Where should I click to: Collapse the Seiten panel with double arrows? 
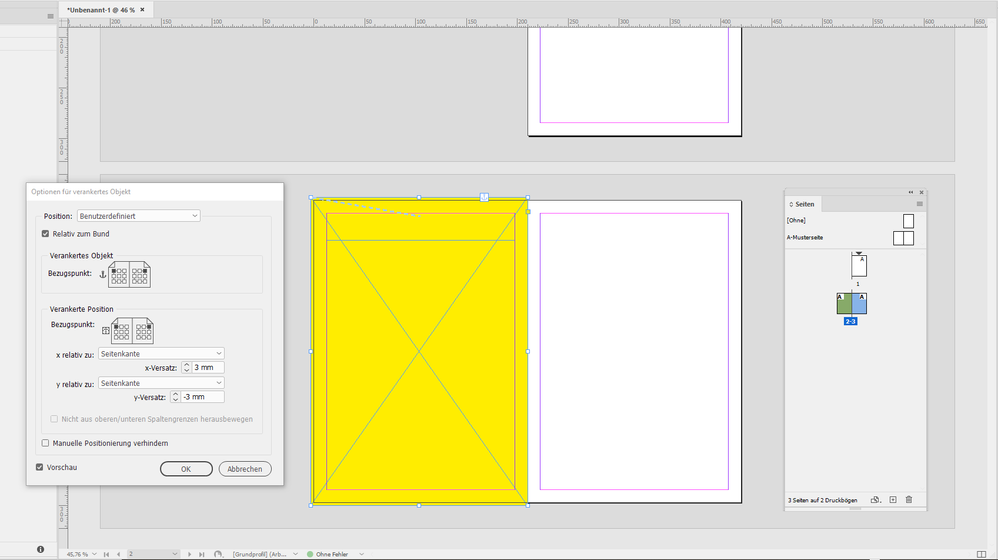pos(910,192)
